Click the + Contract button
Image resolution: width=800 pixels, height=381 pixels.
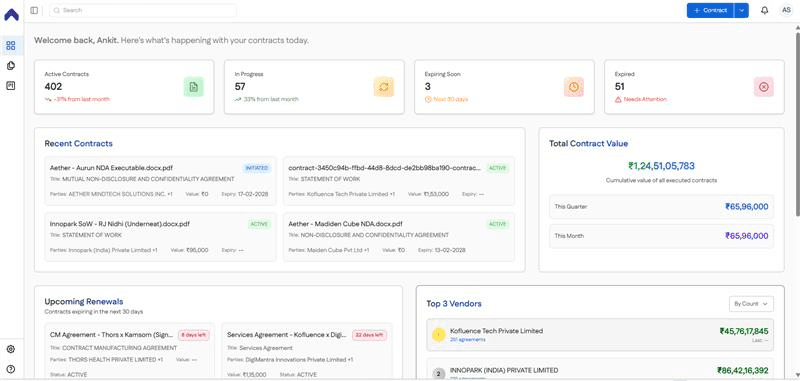pos(710,10)
